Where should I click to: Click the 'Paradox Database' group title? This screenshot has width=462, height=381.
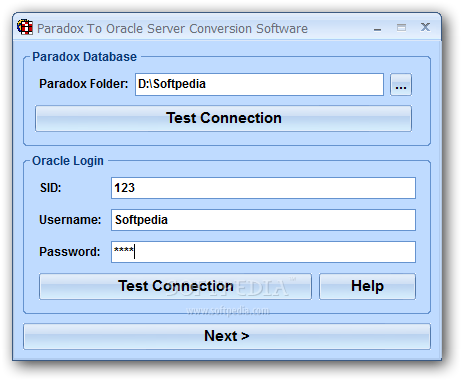click(x=85, y=57)
